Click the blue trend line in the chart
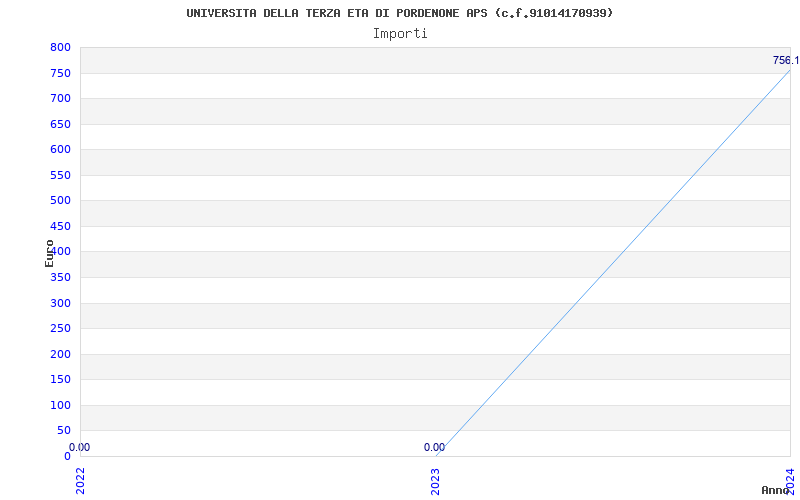Screen dimensions: 800x500 tap(613, 263)
